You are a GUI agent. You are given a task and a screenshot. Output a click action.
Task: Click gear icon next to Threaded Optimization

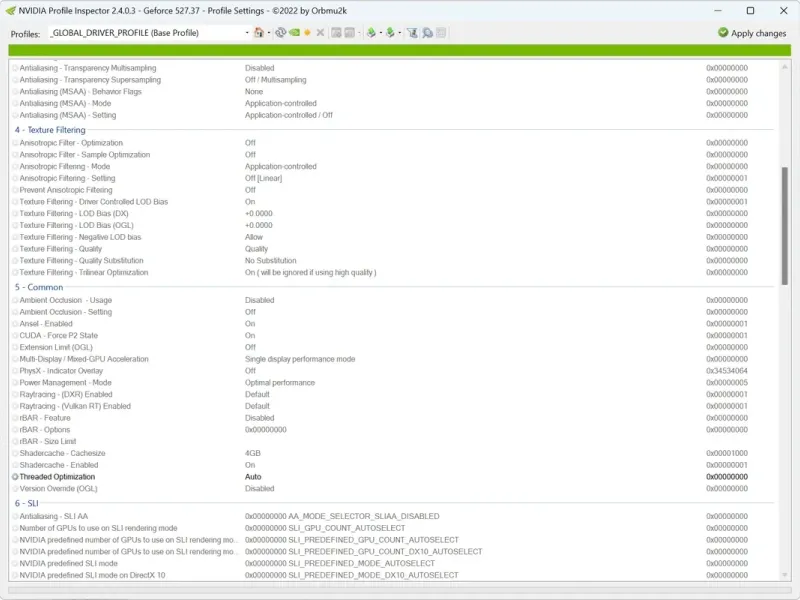point(15,477)
